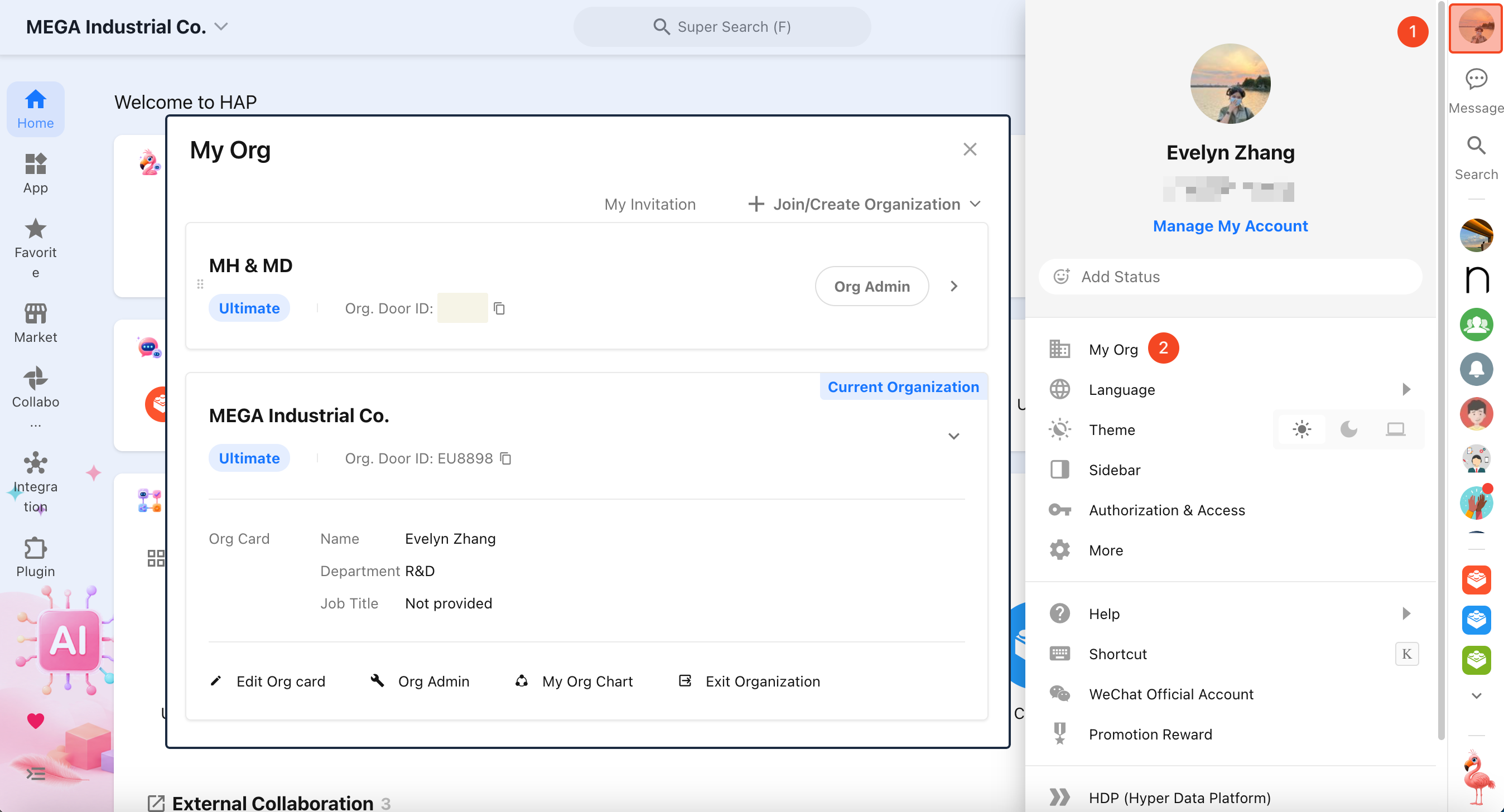Click the Current Organization tag
Screen dimensions: 1504x812
(x=903, y=387)
